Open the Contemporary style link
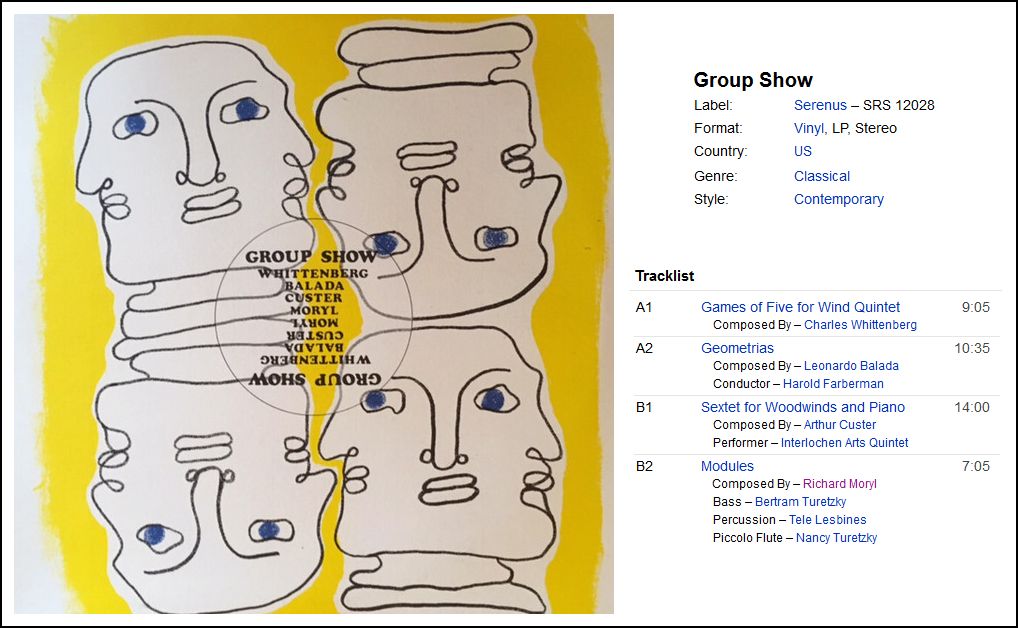Screen dimensions: 1018x628 pyautogui.click(x=838, y=199)
